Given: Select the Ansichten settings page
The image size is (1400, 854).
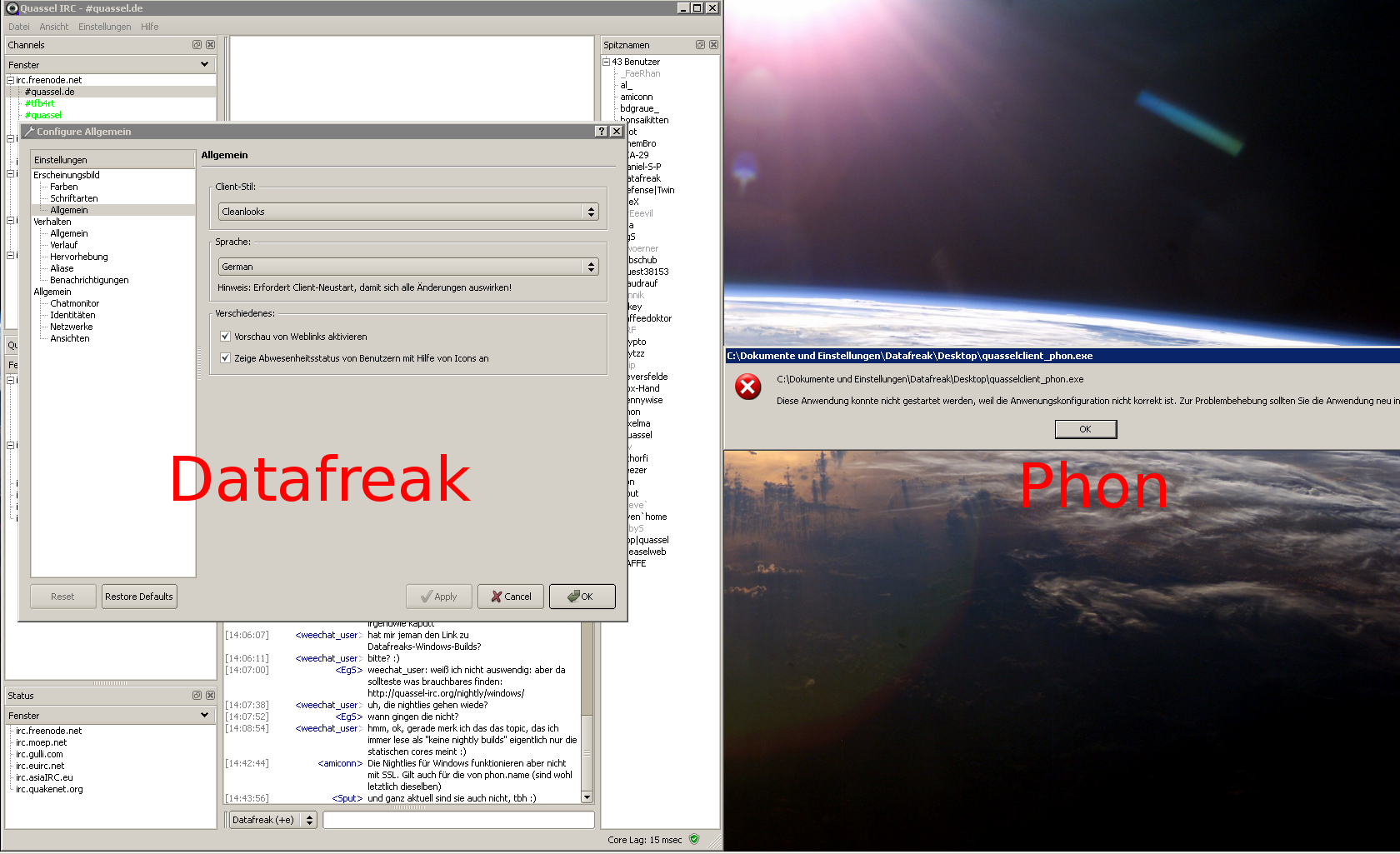Looking at the screenshot, I should pos(70,338).
